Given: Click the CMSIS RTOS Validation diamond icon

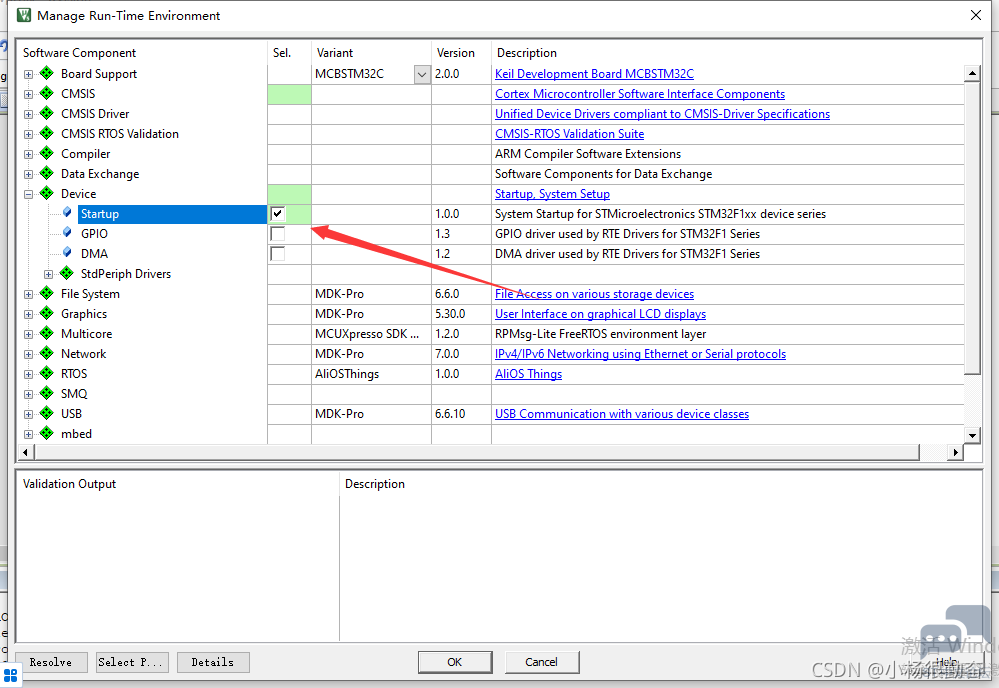Looking at the screenshot, I should pyautogui.click(x=47, y=133).
